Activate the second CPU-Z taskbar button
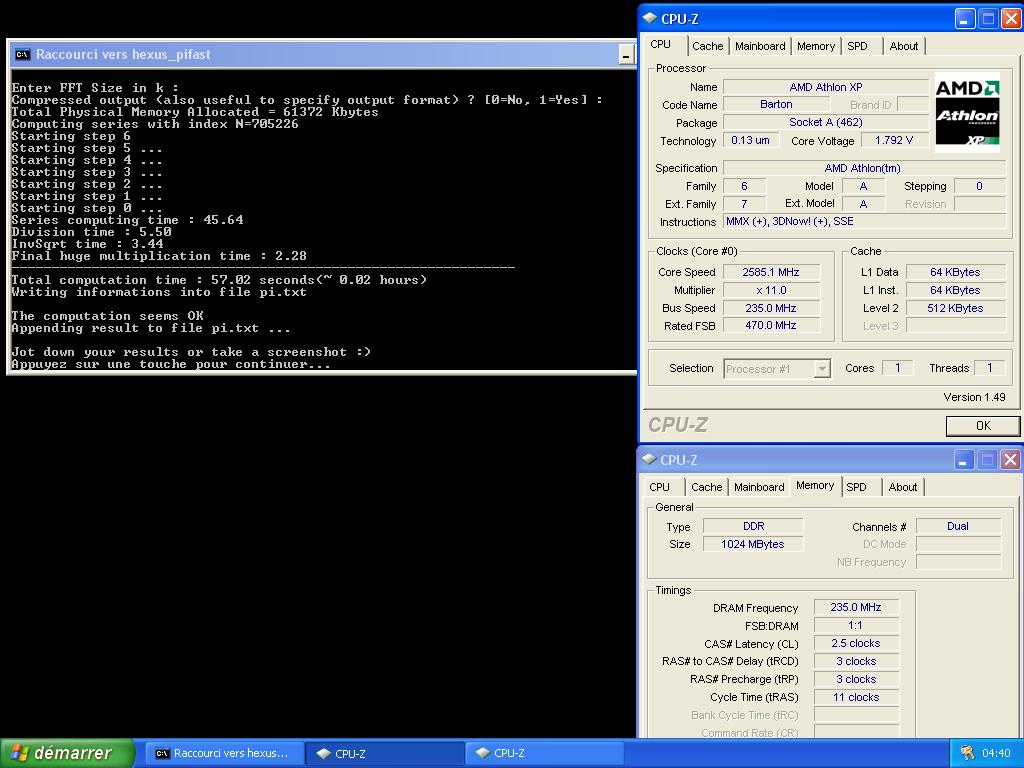 [545, 753]
